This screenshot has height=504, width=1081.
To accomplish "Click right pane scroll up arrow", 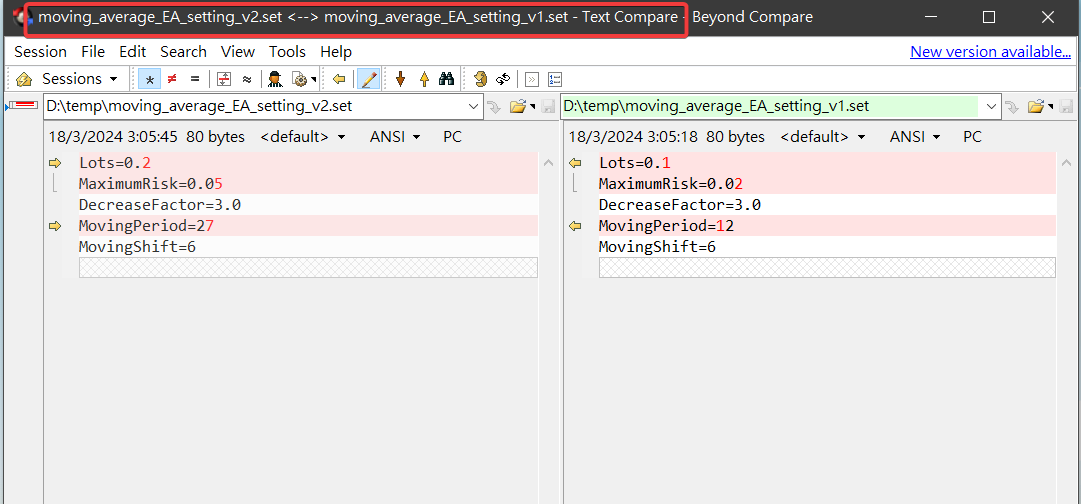I will (x=1067, y=163).
